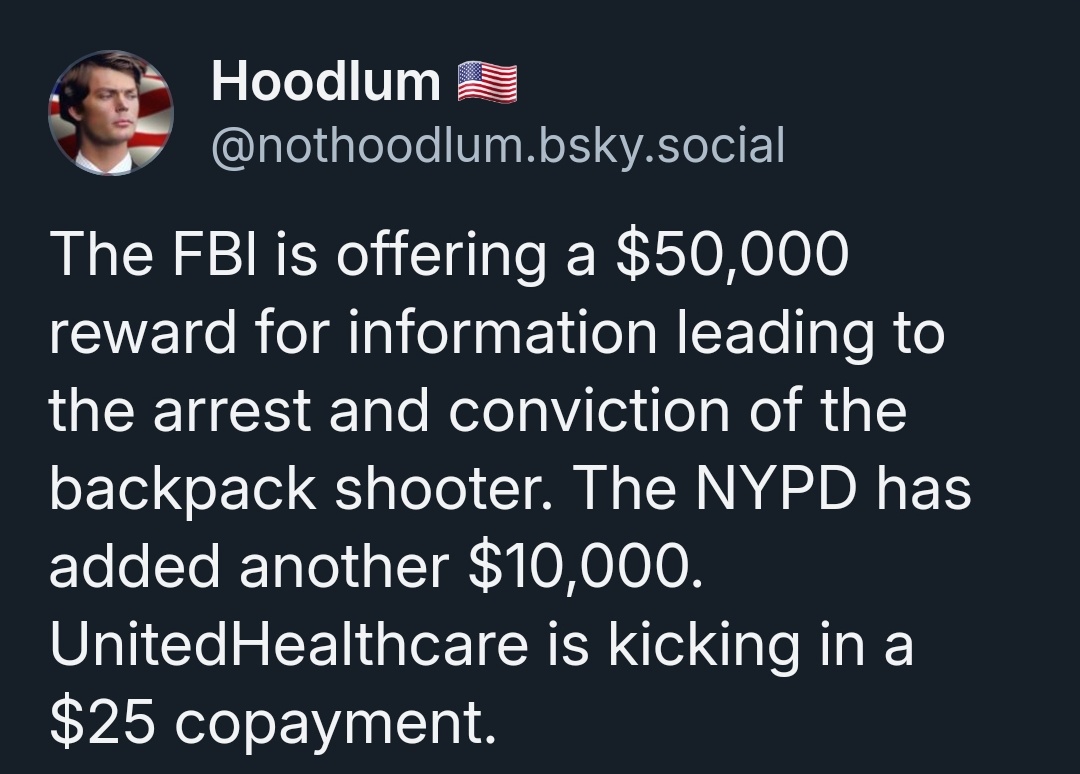Click the word "backpack" in the post
This screenshot has height=774, width=1080.
[x=183, y=491]
